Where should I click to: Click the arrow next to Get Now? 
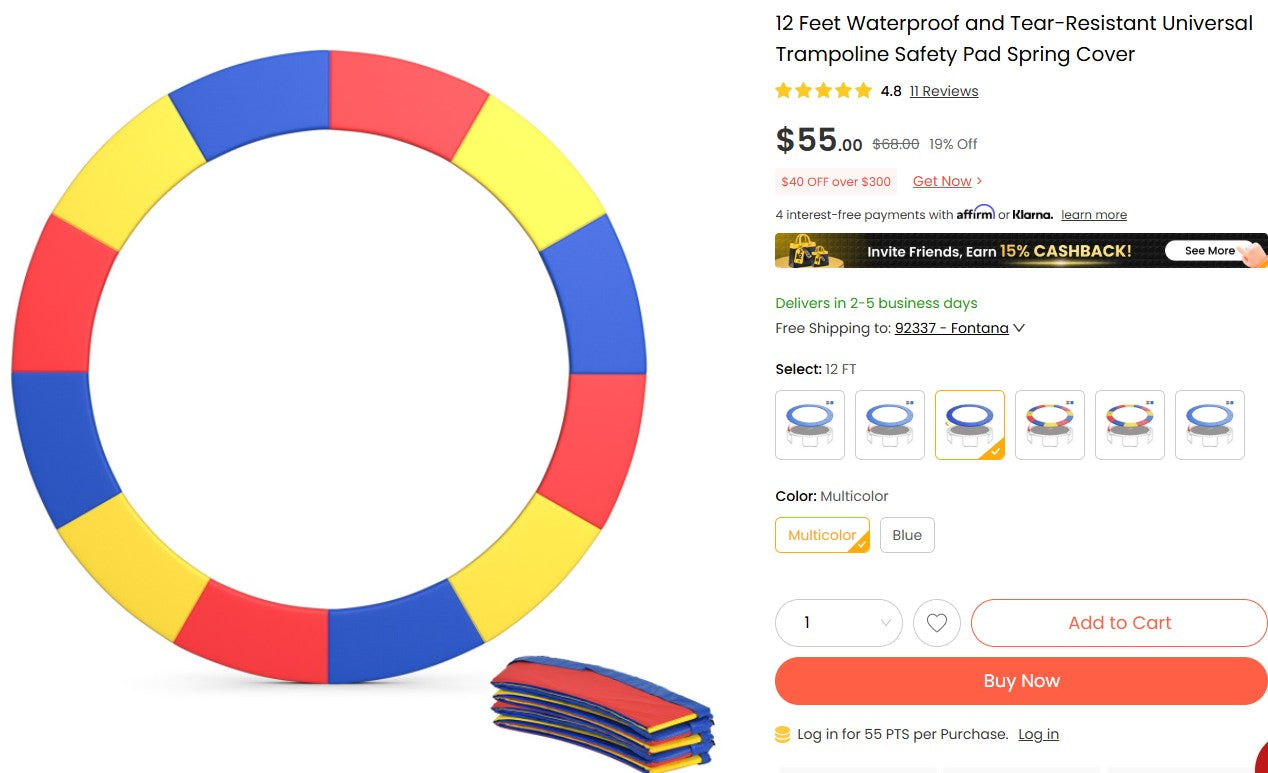[x=979, y=181]
